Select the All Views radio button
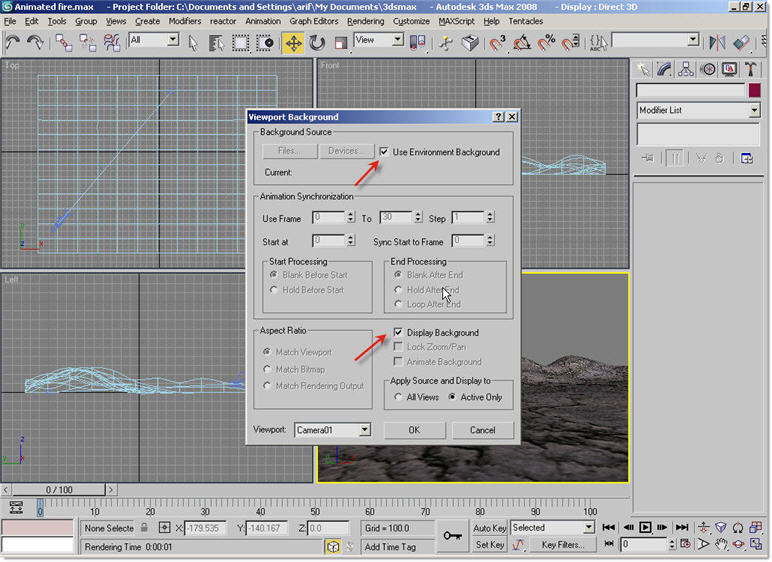Screen dimensions: 772x562 [x=400, y=397]
